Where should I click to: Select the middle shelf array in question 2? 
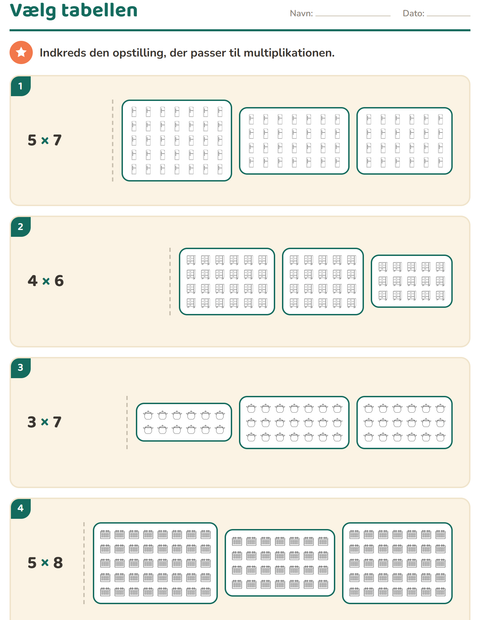coord(323,282)
